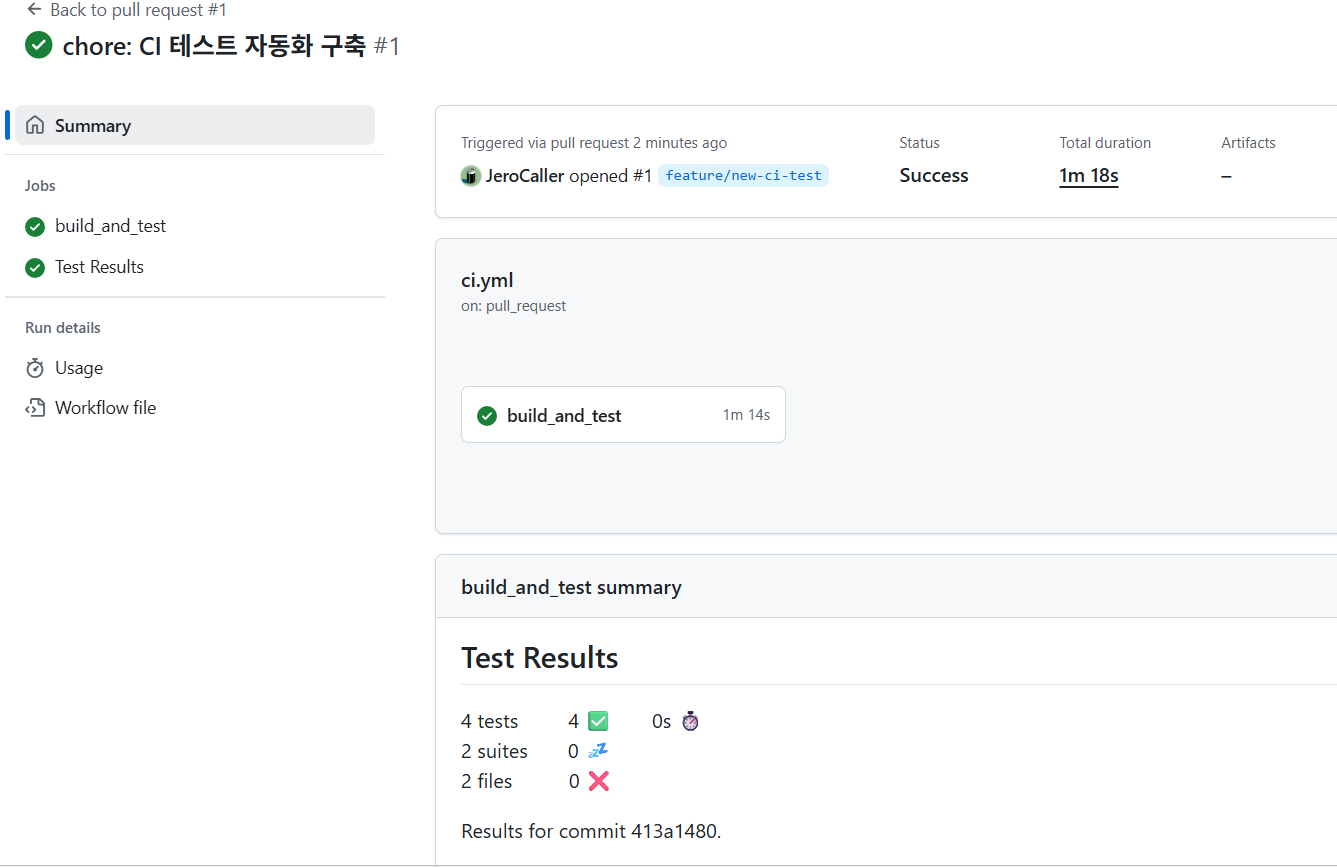Click the zzz skipped tests icon
This screenshot has width=1337, height=867.
point(598,751)
